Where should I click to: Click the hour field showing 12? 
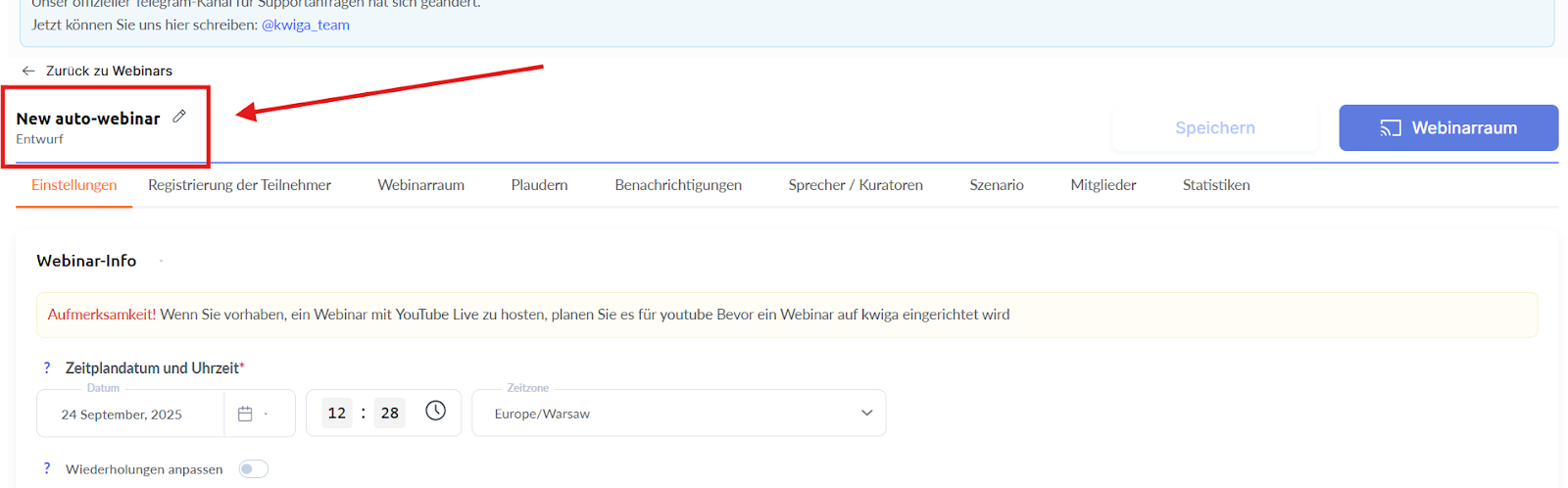[337, 414]
